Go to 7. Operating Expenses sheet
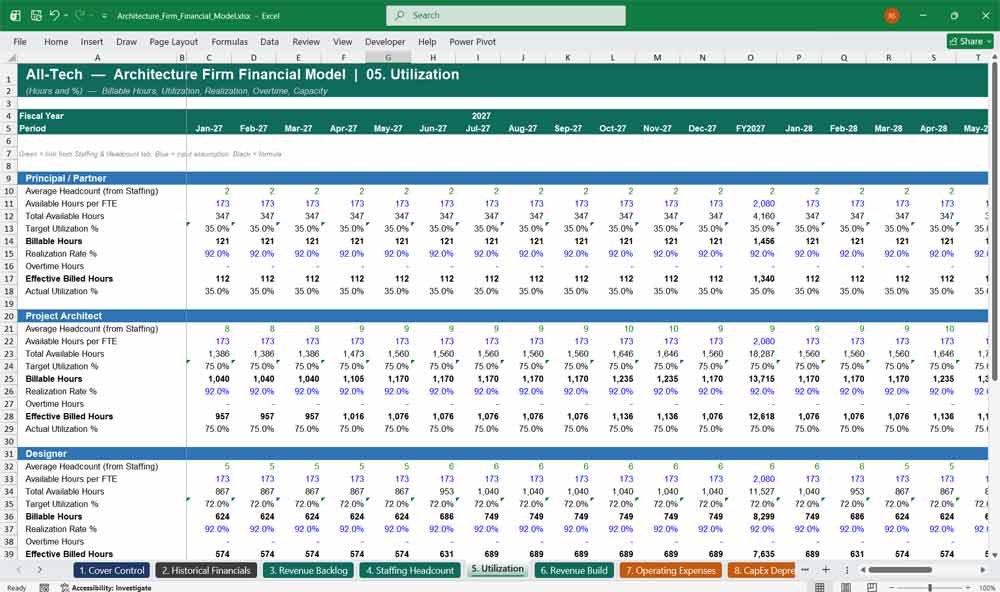1000x592 pixels. point(670,570)
